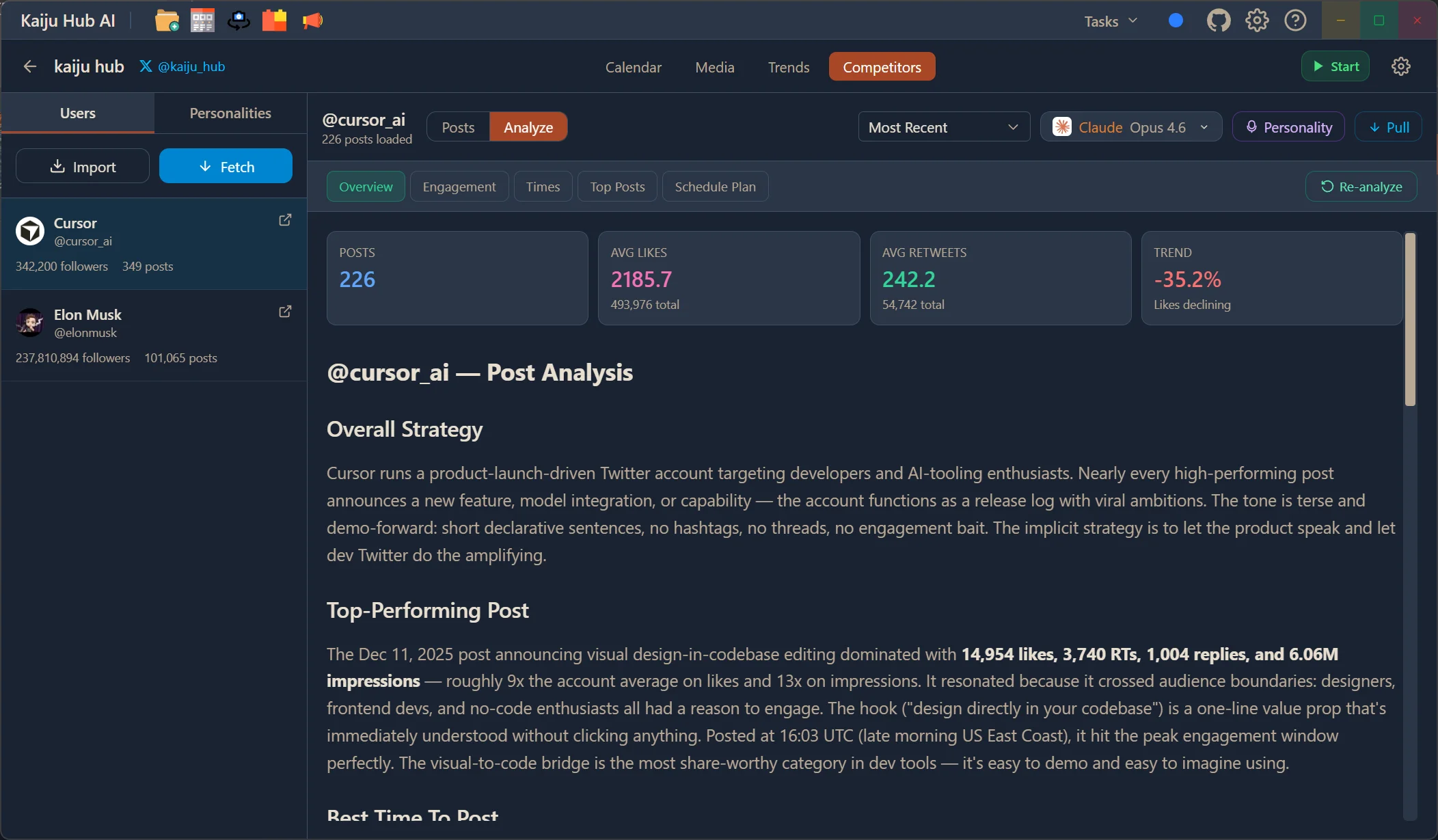Click the '@cursor_ai — Post Analysis' heading
1438x840 pixels.
click(480, 372)
